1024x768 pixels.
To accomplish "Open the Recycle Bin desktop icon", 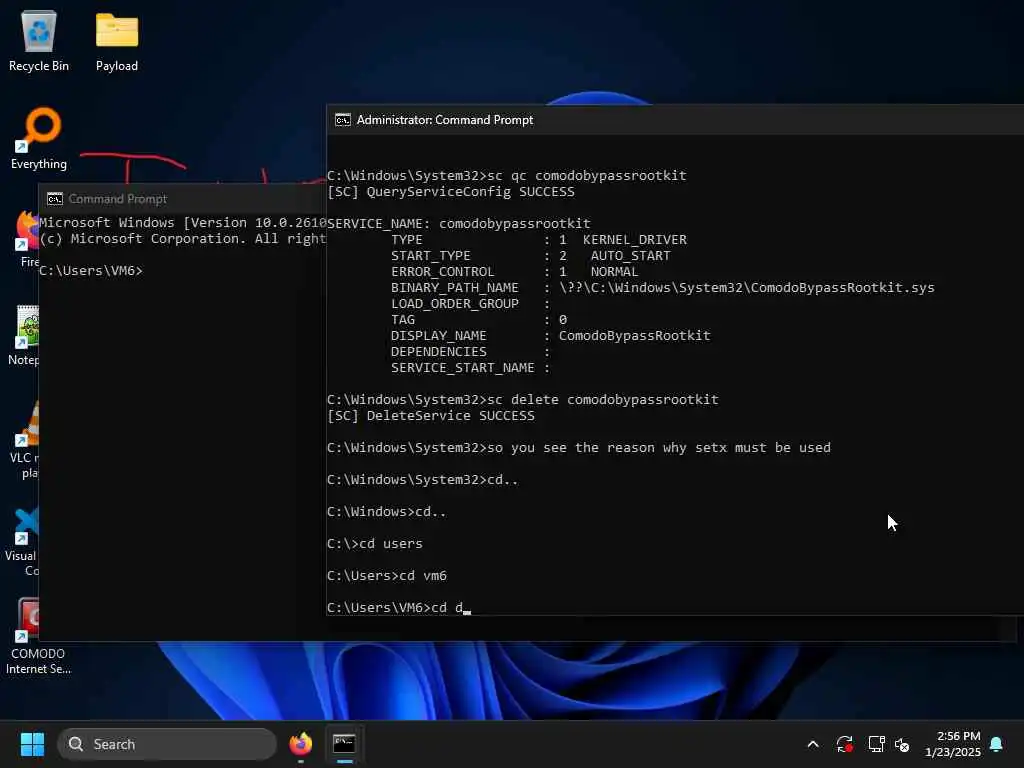I will [x=39, y=40].
